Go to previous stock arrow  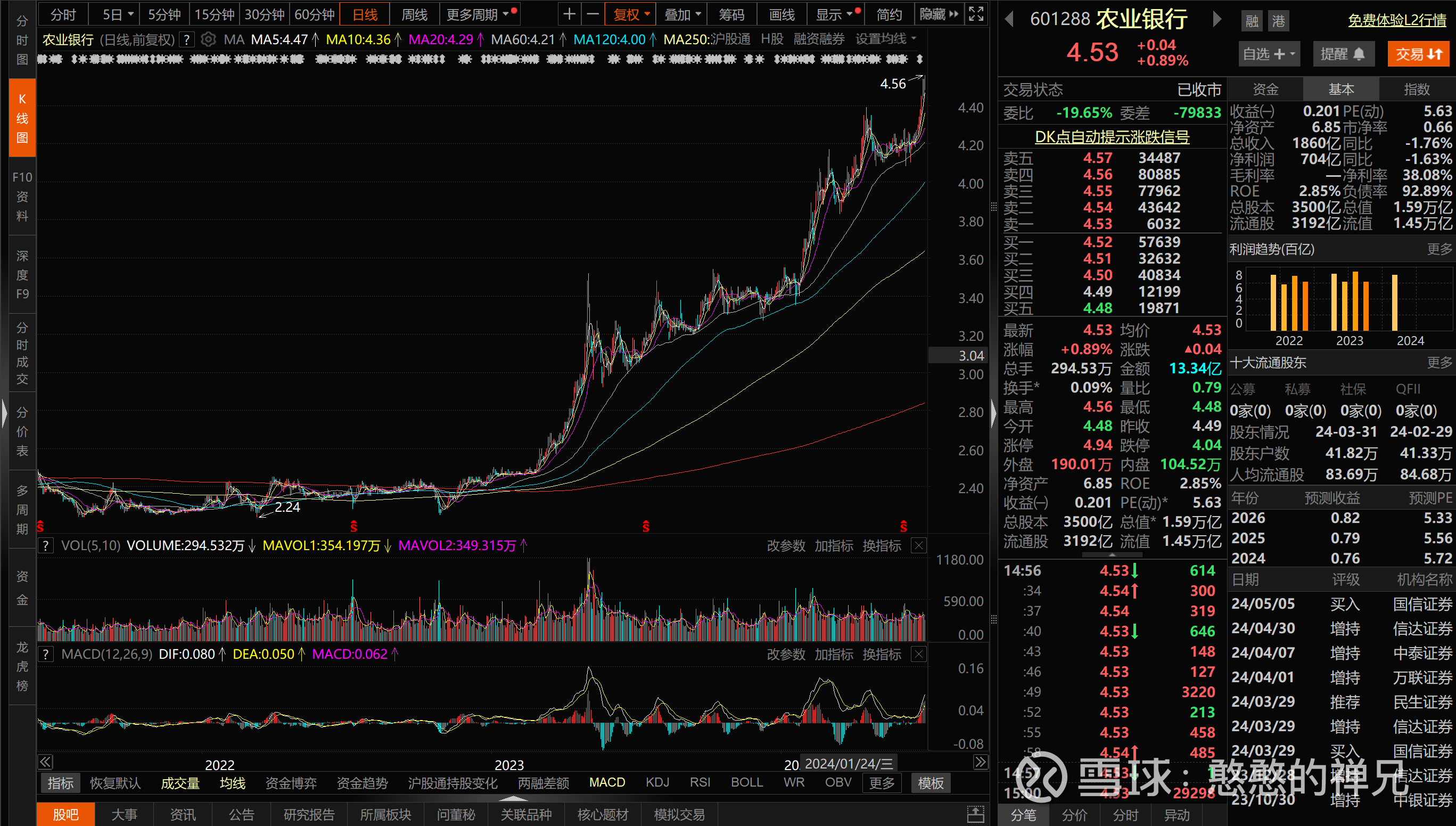tap(1009, 19)
